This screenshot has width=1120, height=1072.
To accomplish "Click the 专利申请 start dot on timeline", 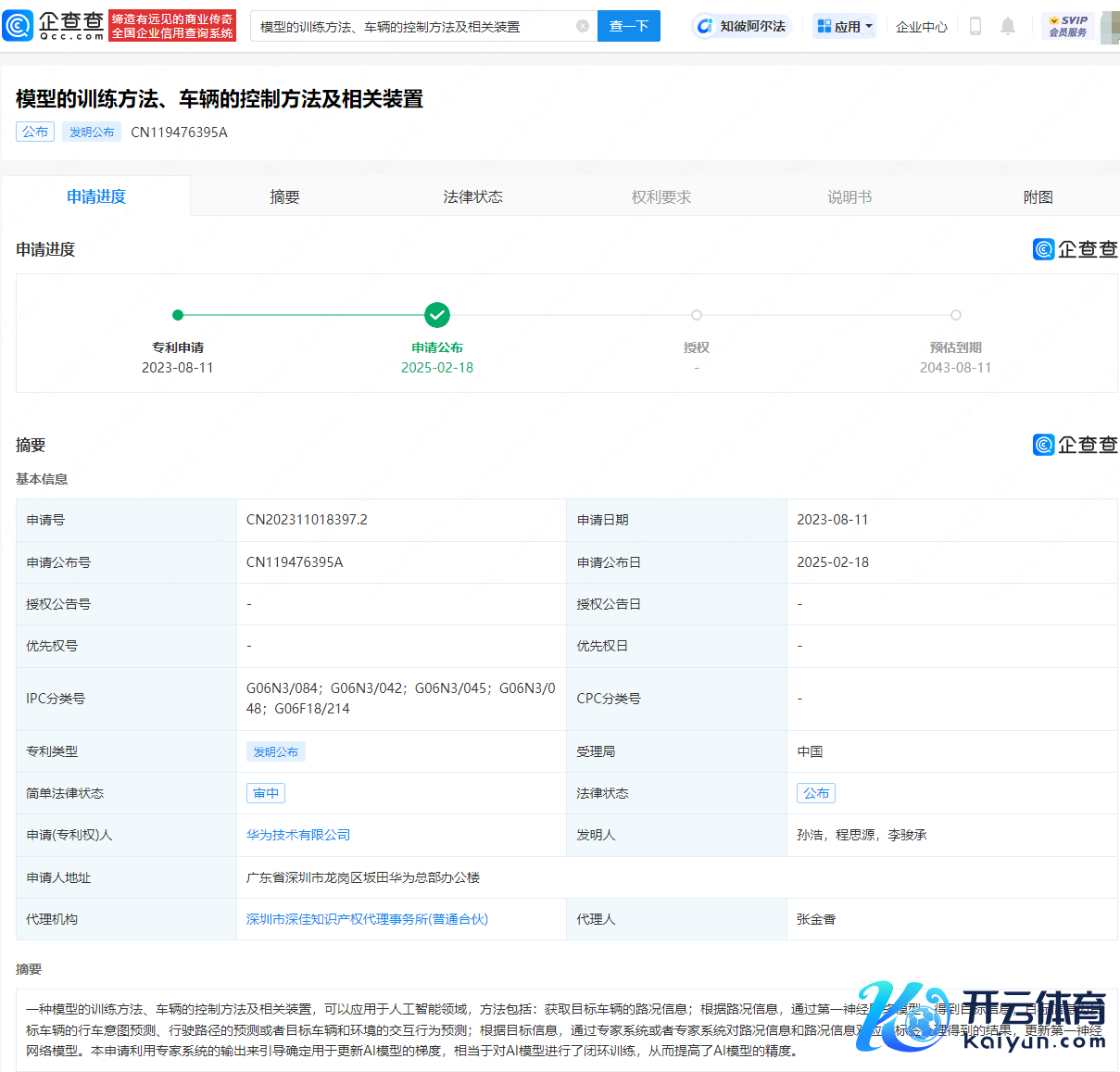I will (178, 315).
